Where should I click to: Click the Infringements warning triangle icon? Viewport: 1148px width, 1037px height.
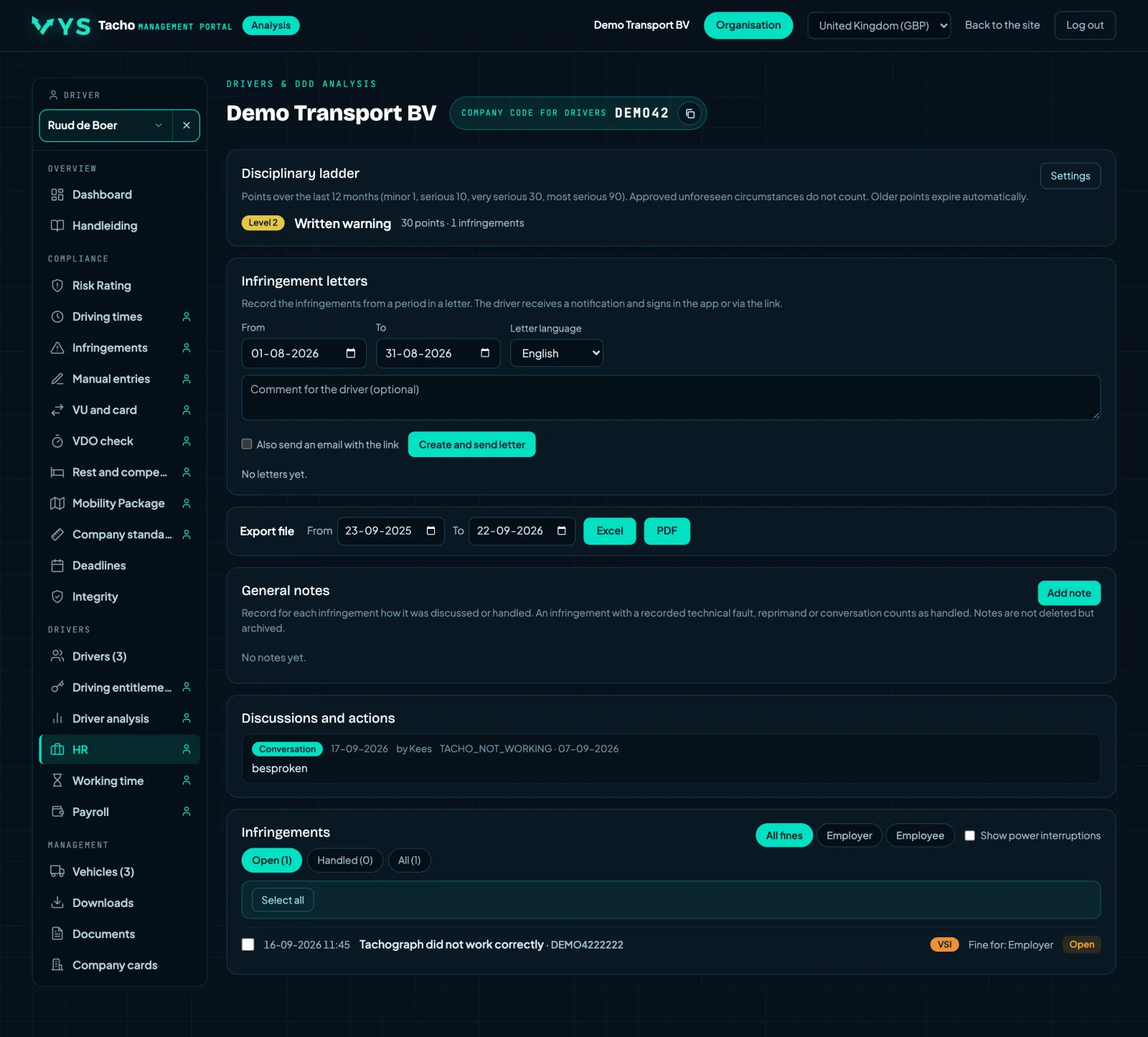(x=57, y=348)
